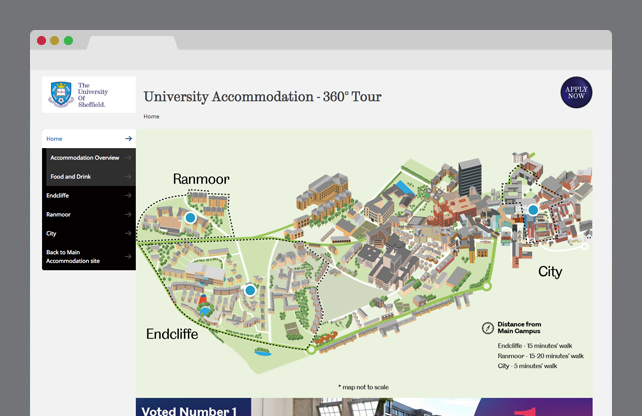Go to Back to Main Accommodation site
Screen dimensions: 642x416
[x=73, y=256]
